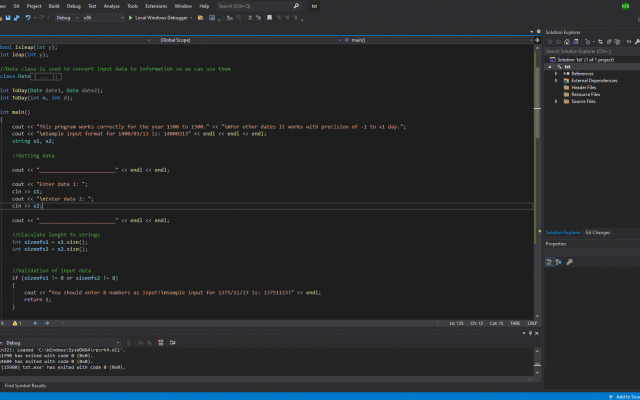The width and height of the screenshot is (640, 400).
Task: Click the Find in Files folder icon
Action: pyautogui.click(x=200, y=18)
